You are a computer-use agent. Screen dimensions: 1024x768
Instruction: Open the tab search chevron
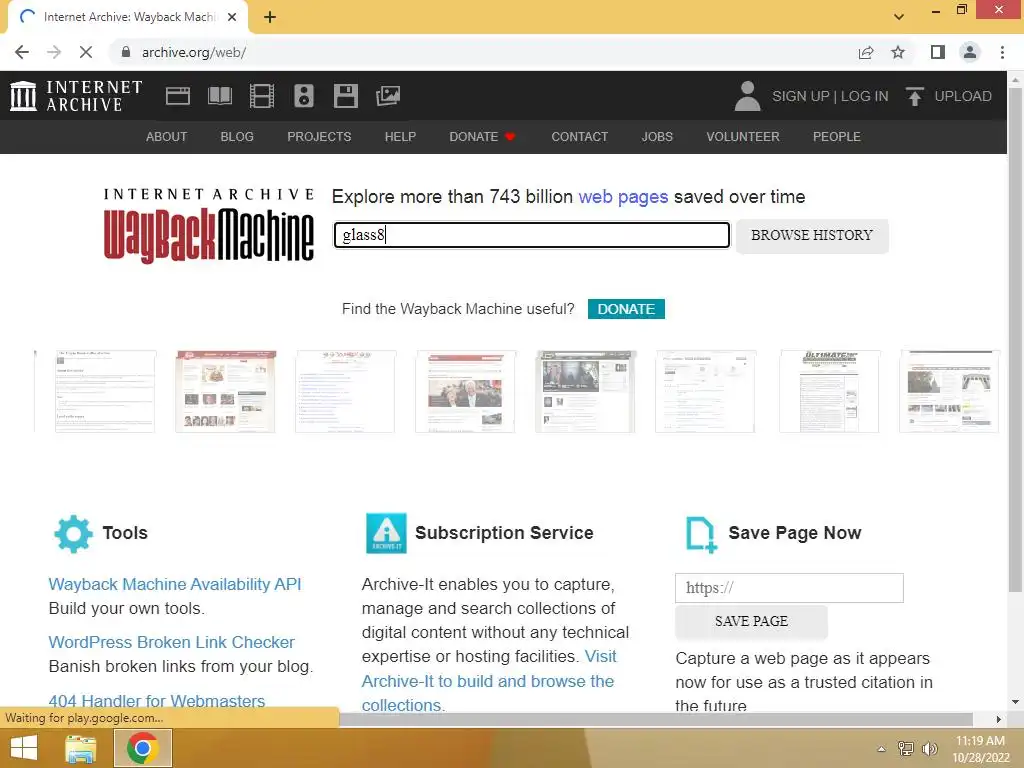coord(899,17)
